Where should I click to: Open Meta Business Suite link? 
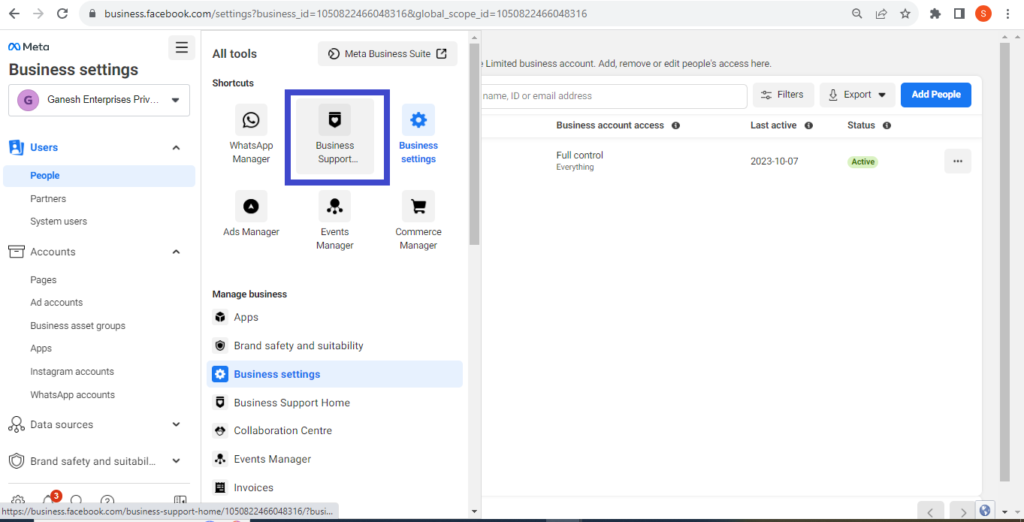(x=387, y=54)
